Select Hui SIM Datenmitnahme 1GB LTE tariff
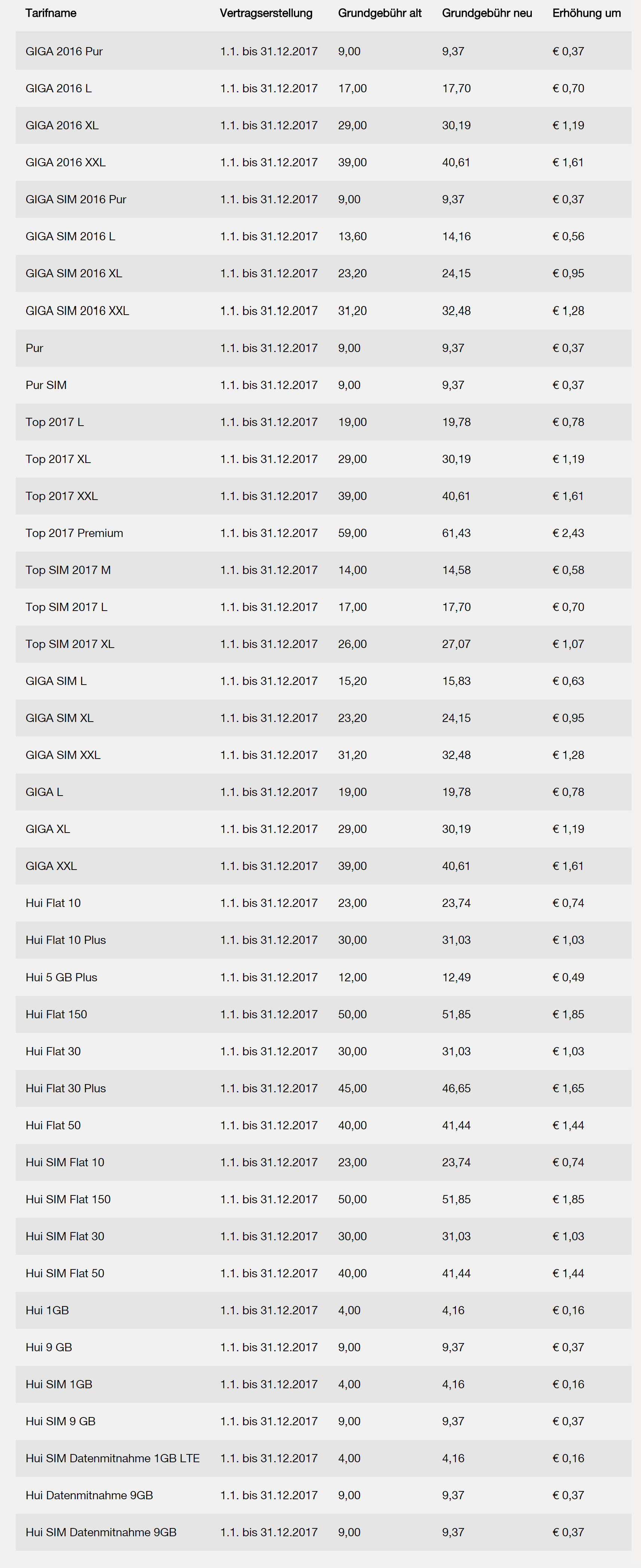The height and width of the screenshot is (1568, 641). click(113, 1459)
